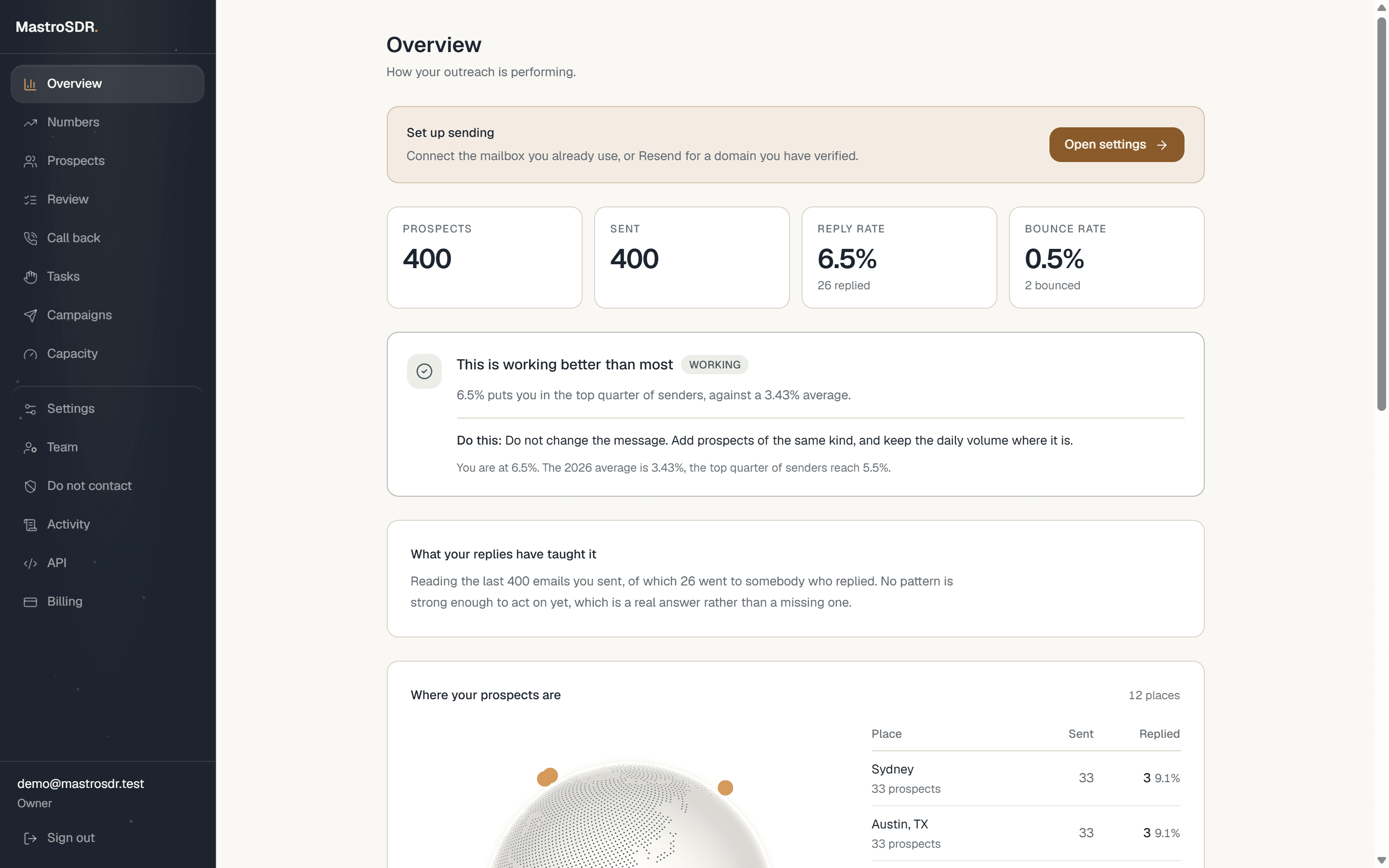This screenshot has width=1389, height=868.
Task: Click the Bounce rate 0.5% card
Action: point(1106,258)
